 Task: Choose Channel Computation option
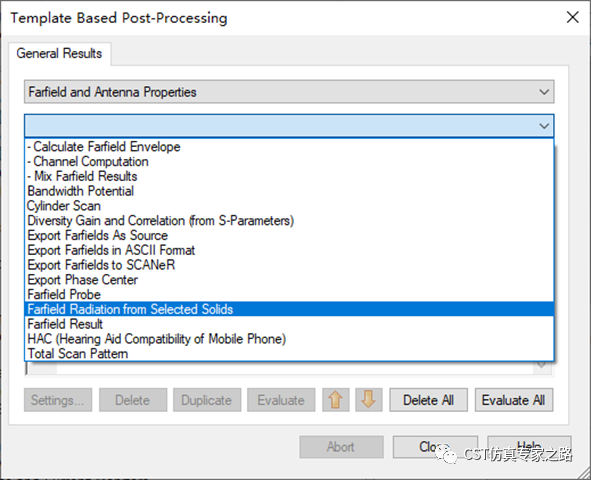click(289, 161)
